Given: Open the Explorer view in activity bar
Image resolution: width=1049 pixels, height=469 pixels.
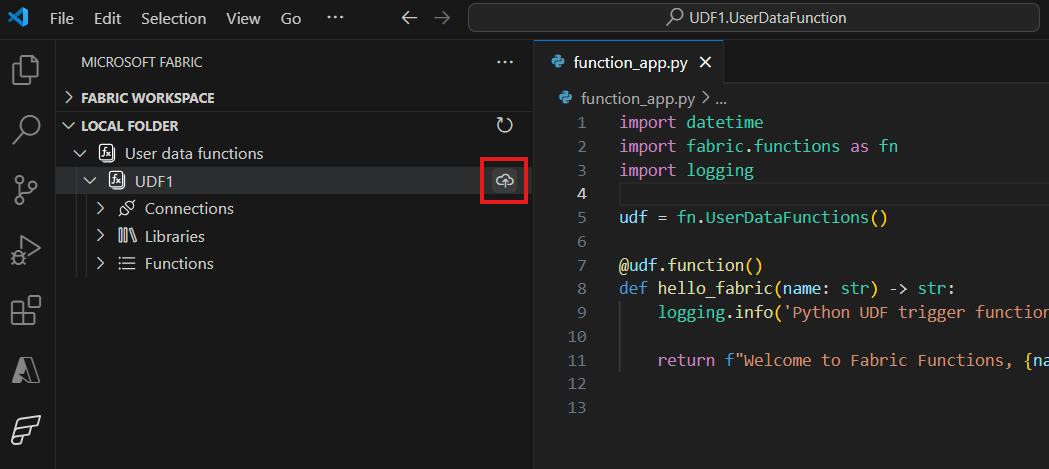Looking at the screenshot, I should (x=26, y=70).
